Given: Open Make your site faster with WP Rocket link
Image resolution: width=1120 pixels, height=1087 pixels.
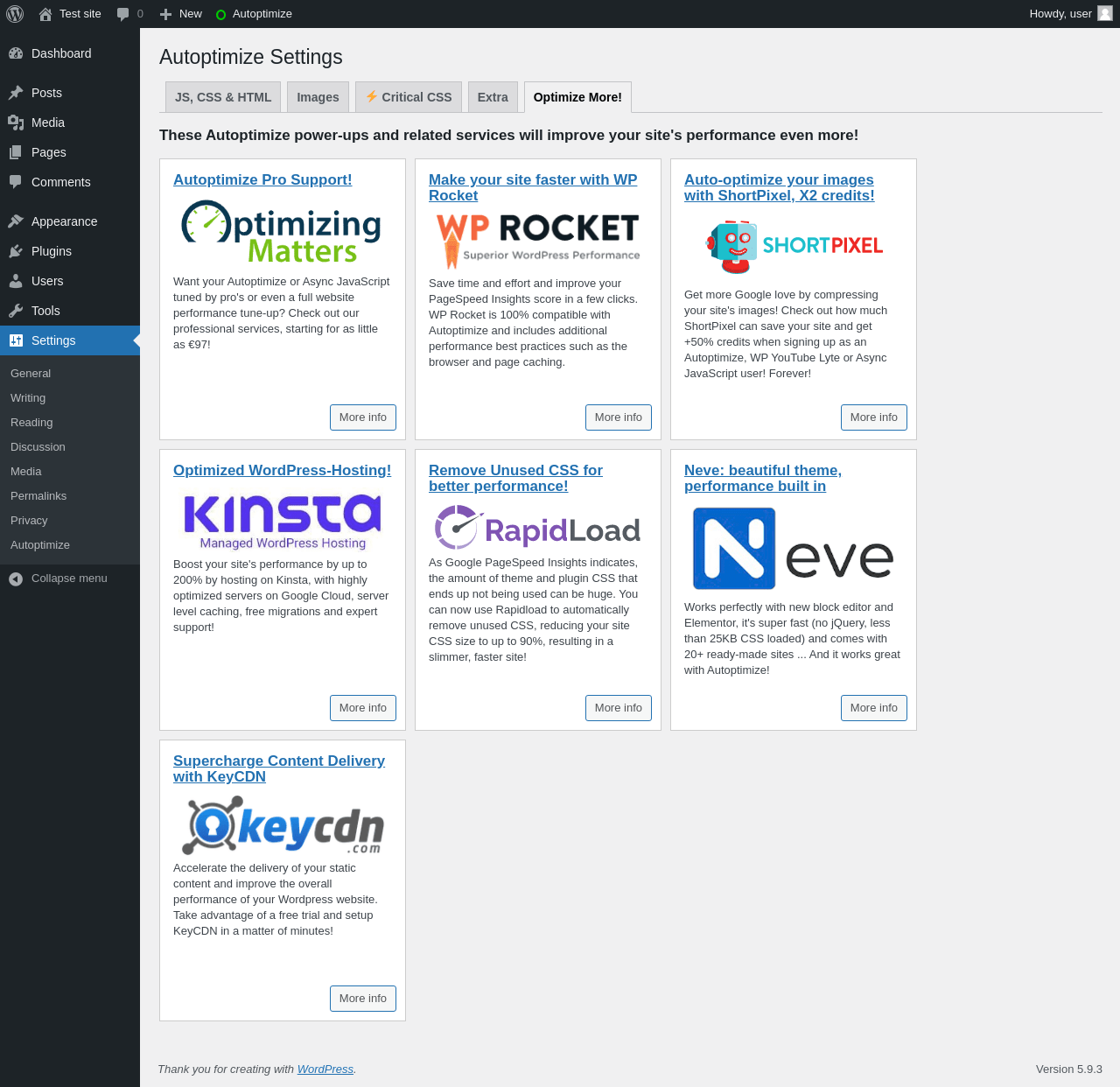Looking at the screenshot, I should [533, 187].
